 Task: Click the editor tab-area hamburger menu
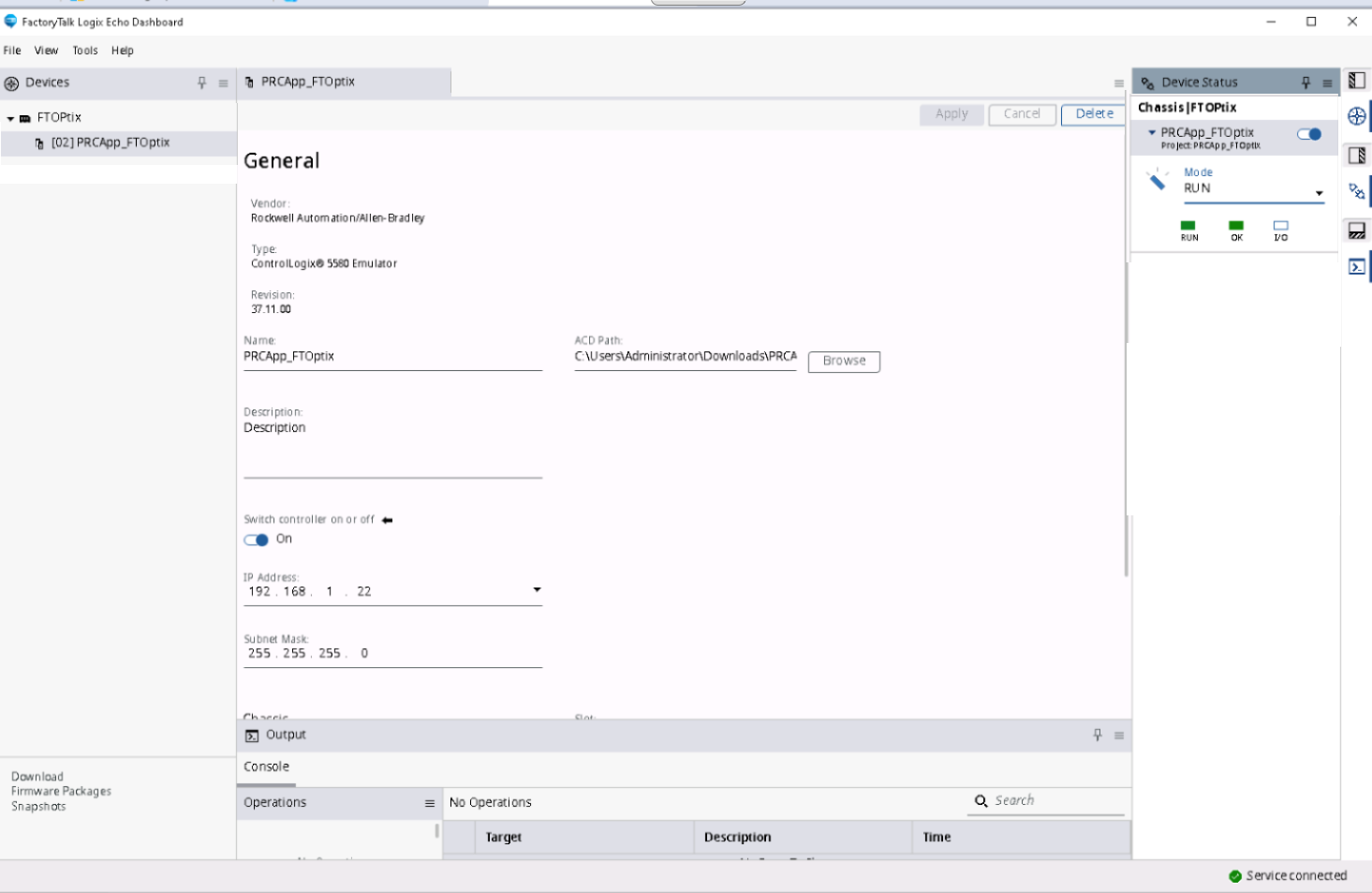(x=1119, y=83)
